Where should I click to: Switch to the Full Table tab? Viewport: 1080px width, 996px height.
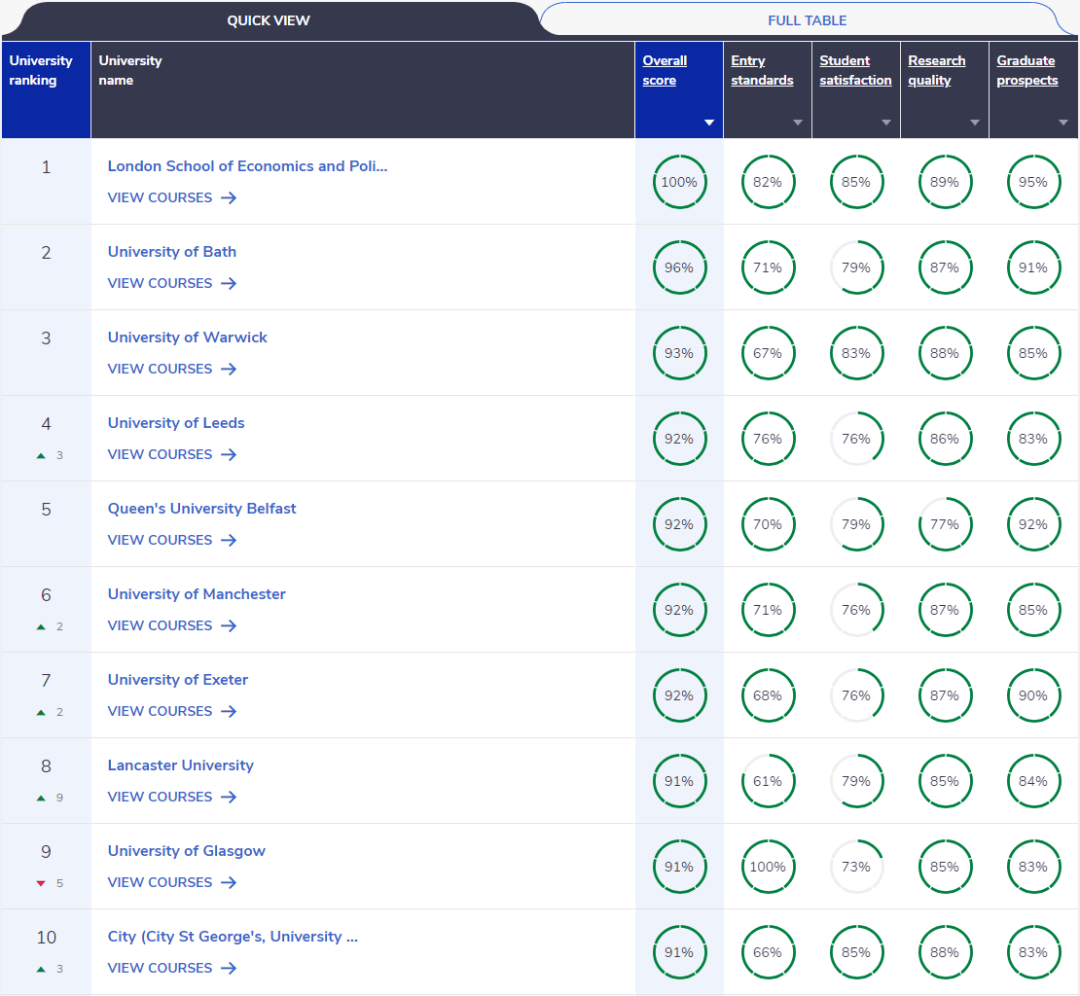(x=806, y=20)
